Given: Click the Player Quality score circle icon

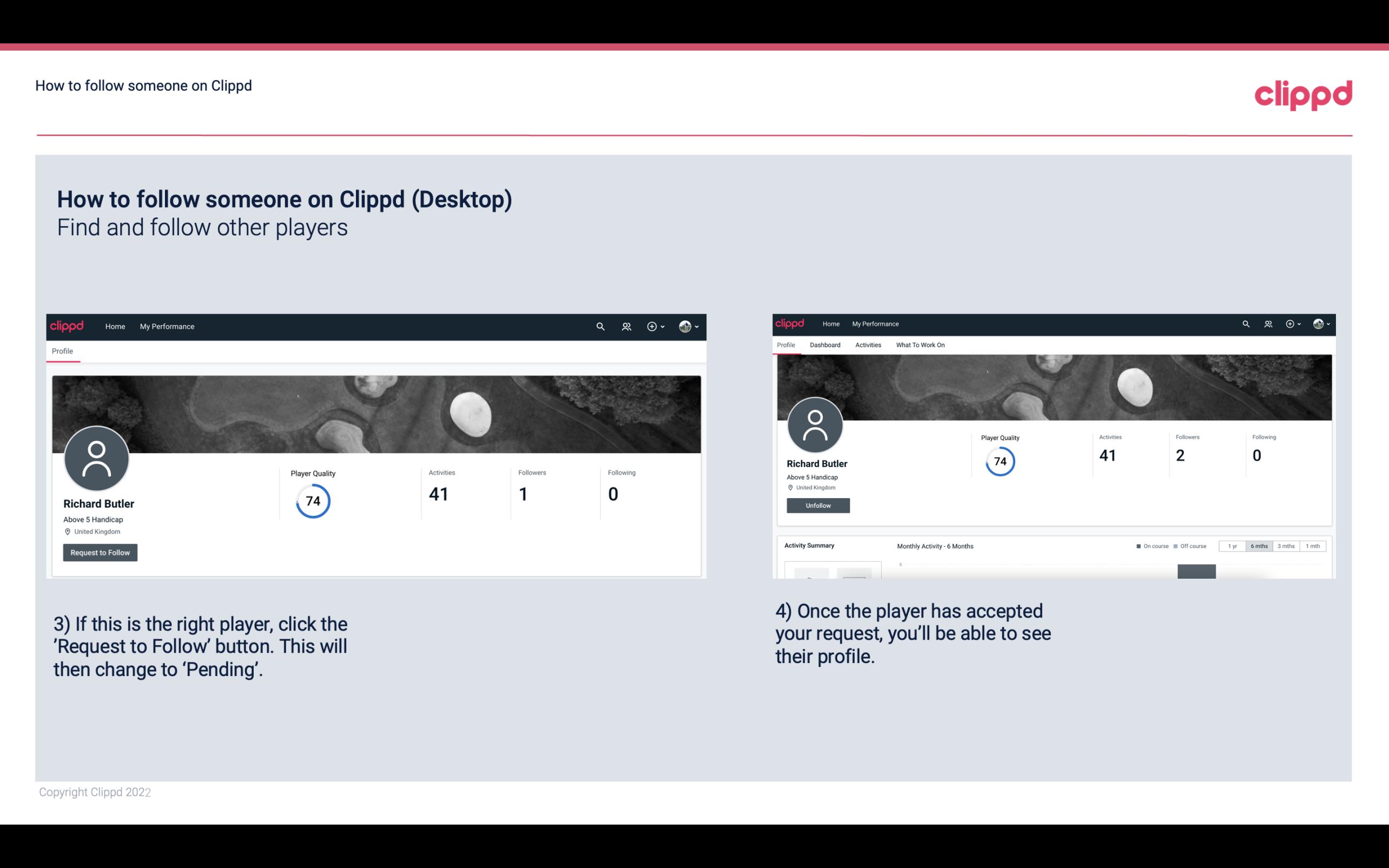Looking at the screenshot, I should (x=311, y=501).
